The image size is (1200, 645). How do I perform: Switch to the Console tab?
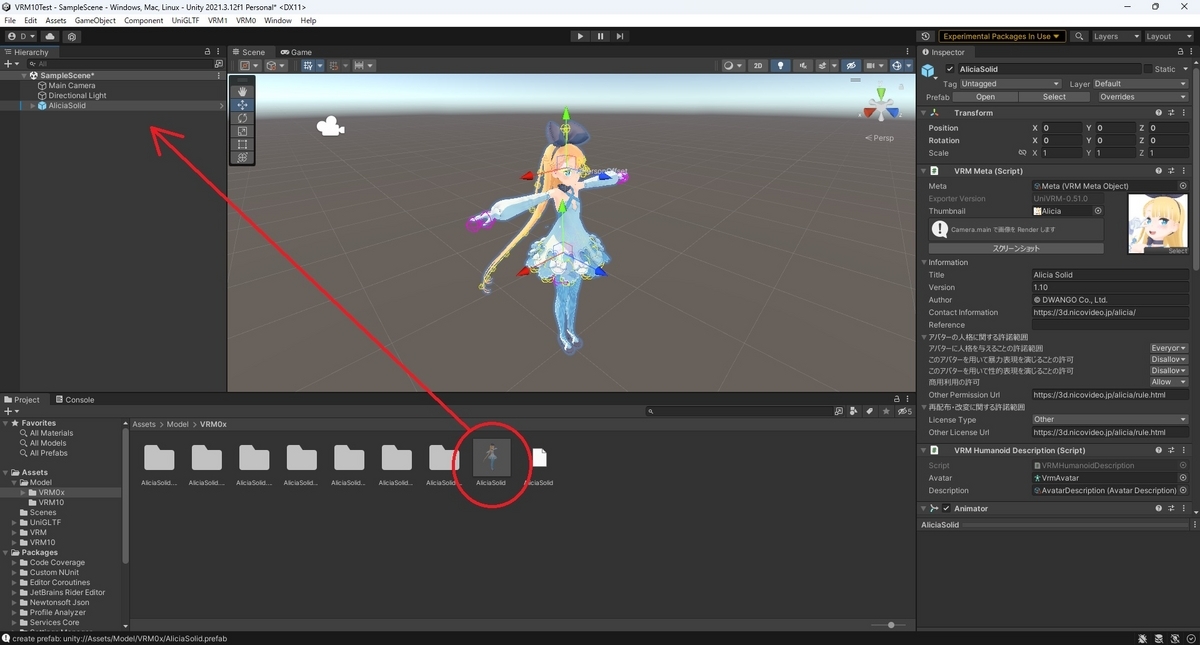pyautogui.click(x=74, y=399)
